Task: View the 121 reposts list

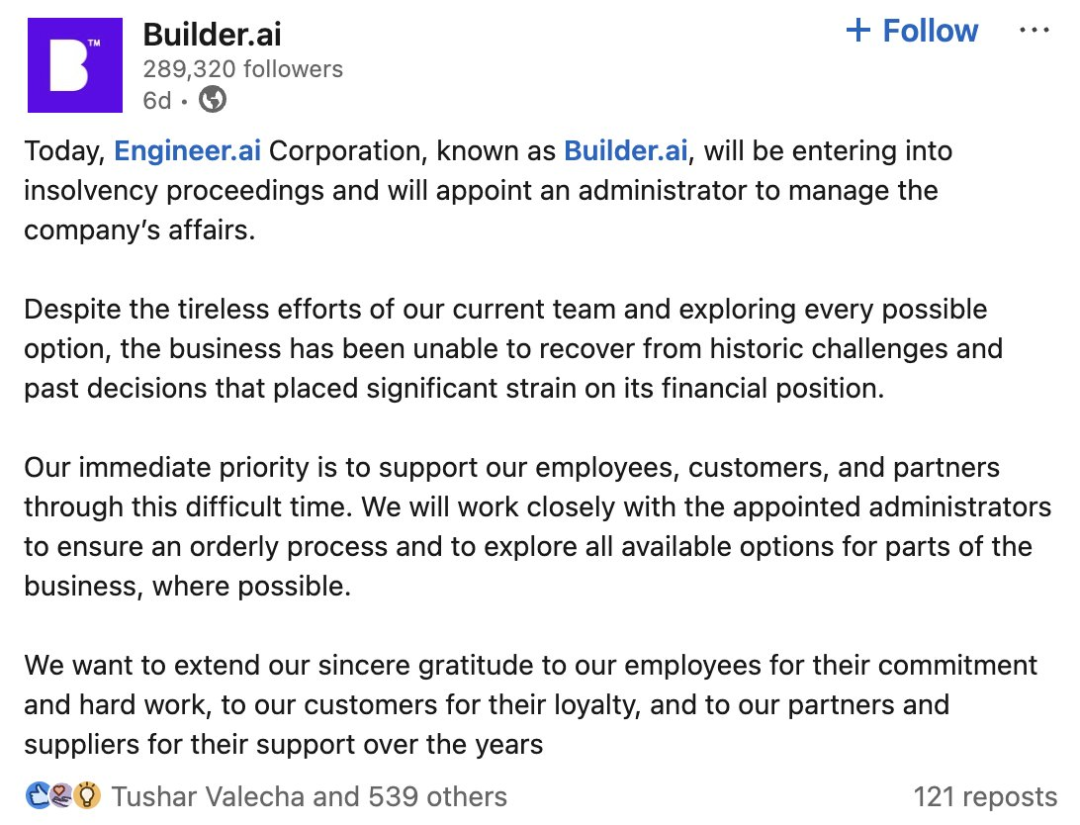Action: coord(985,797)
